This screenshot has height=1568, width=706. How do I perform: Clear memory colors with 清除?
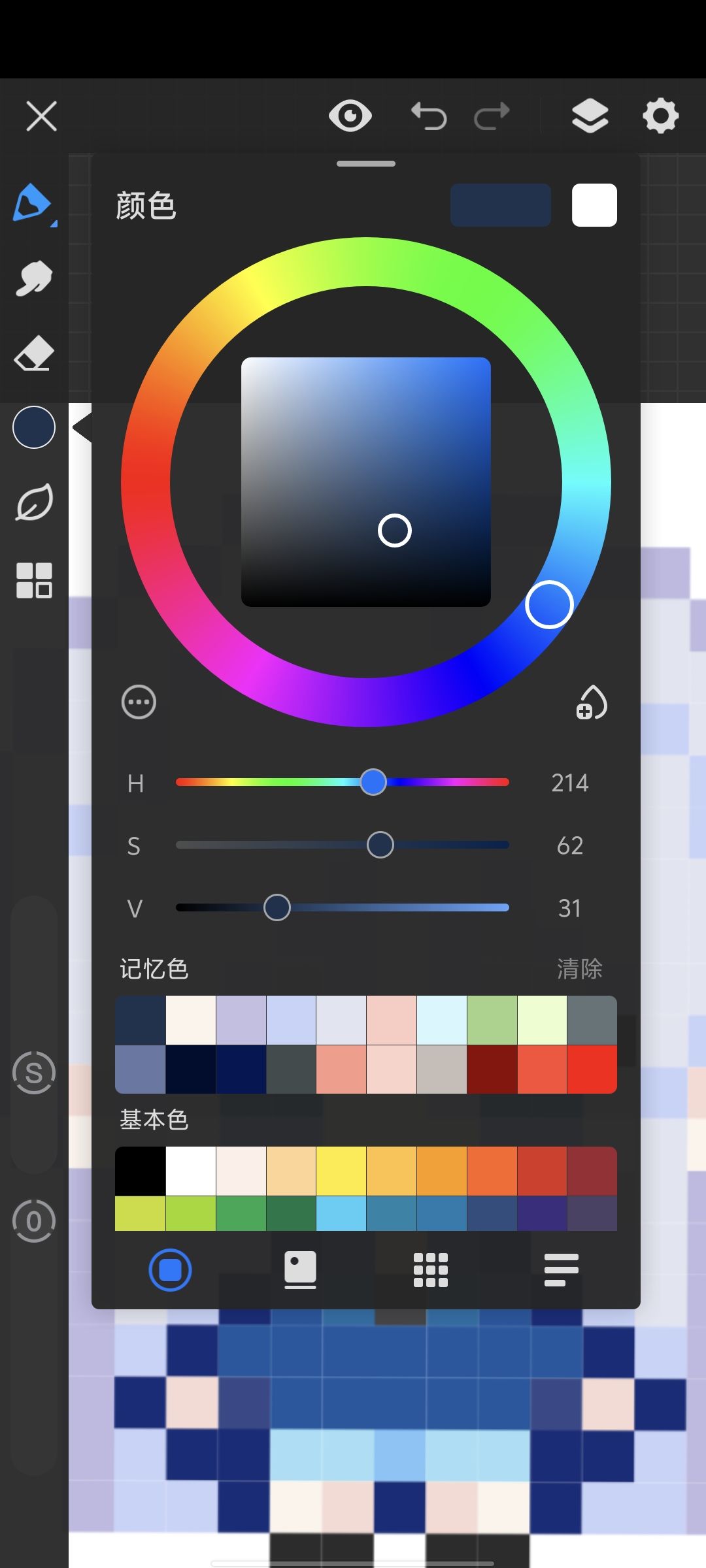(580, 969)
